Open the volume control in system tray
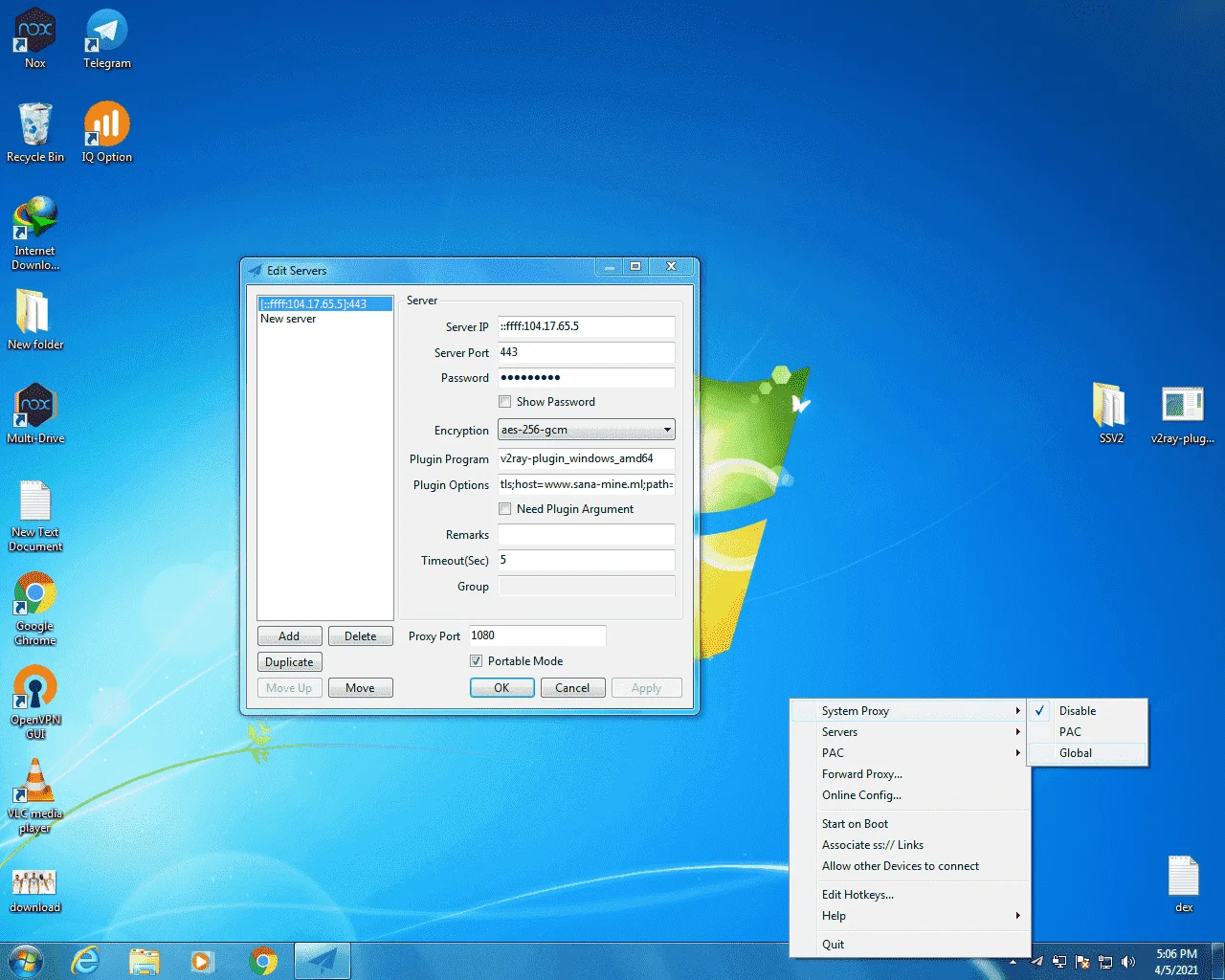1225x980 pixels. tap(1128, 962)
